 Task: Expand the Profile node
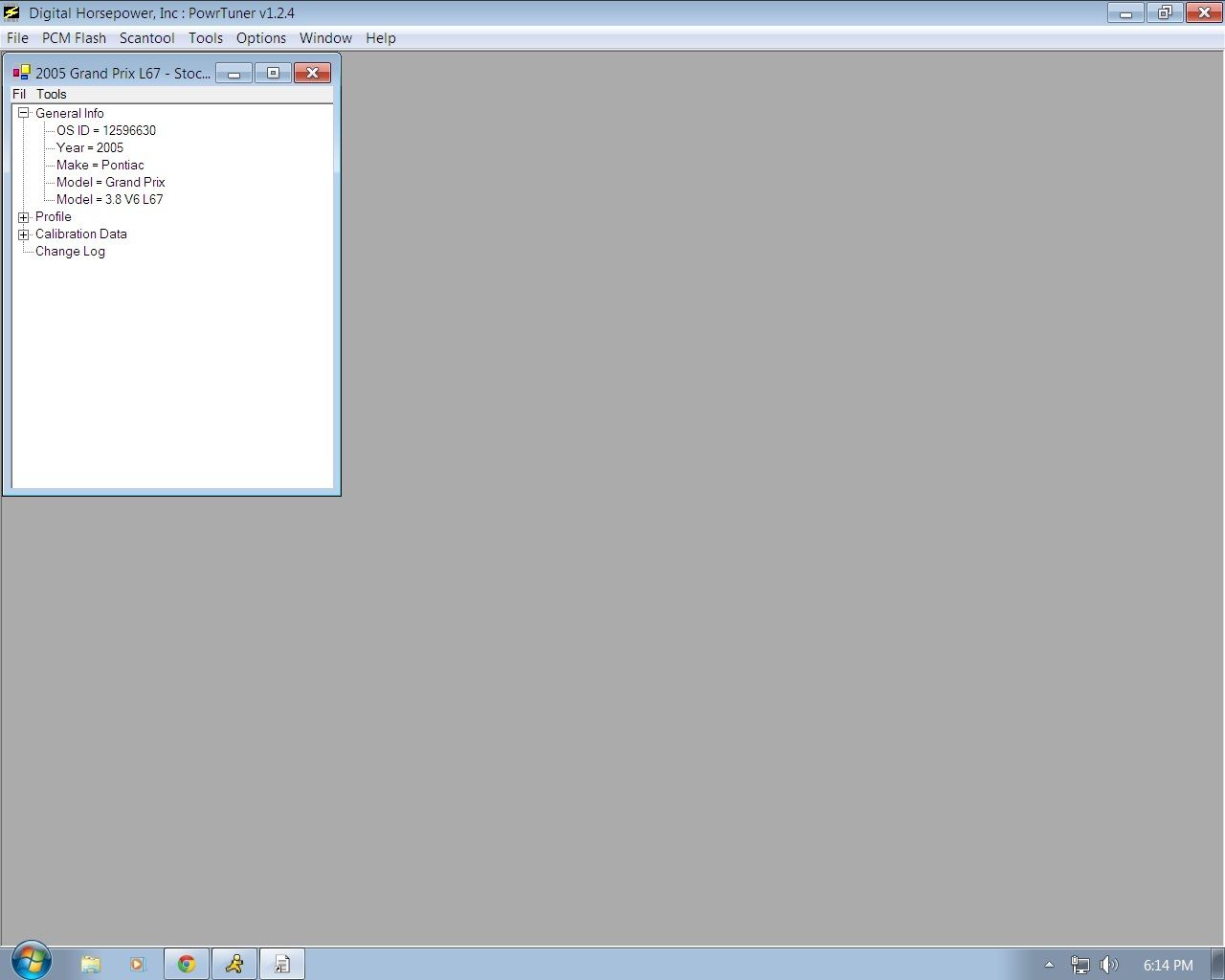(x=24, y=217)
